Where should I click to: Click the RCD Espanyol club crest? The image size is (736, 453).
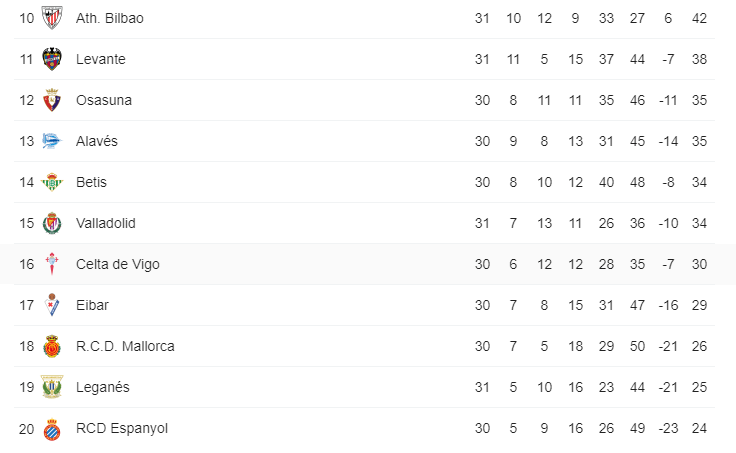52,428
